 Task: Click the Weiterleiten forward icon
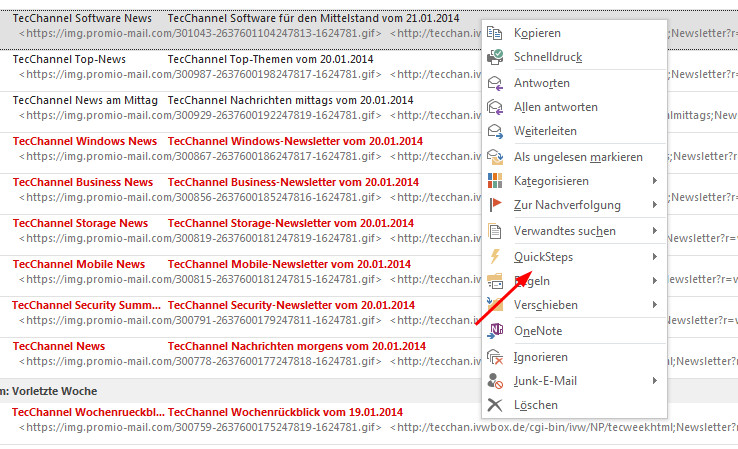click(495, 131)
